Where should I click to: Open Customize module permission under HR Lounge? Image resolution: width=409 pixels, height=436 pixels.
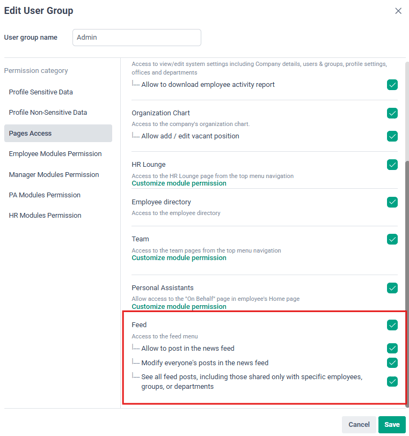(179, 183)
